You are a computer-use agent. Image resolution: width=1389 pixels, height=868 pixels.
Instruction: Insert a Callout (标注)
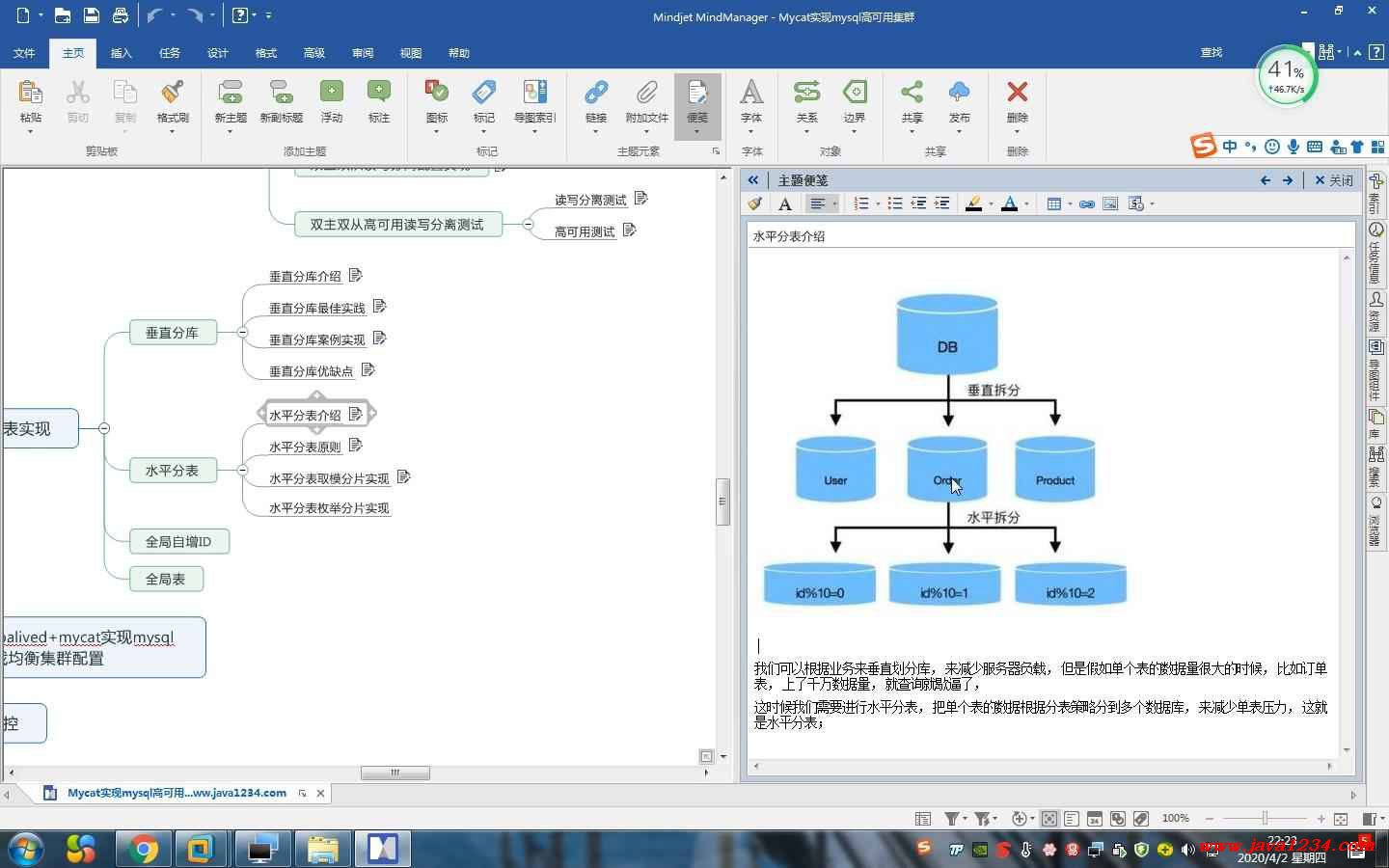(379, 92)
